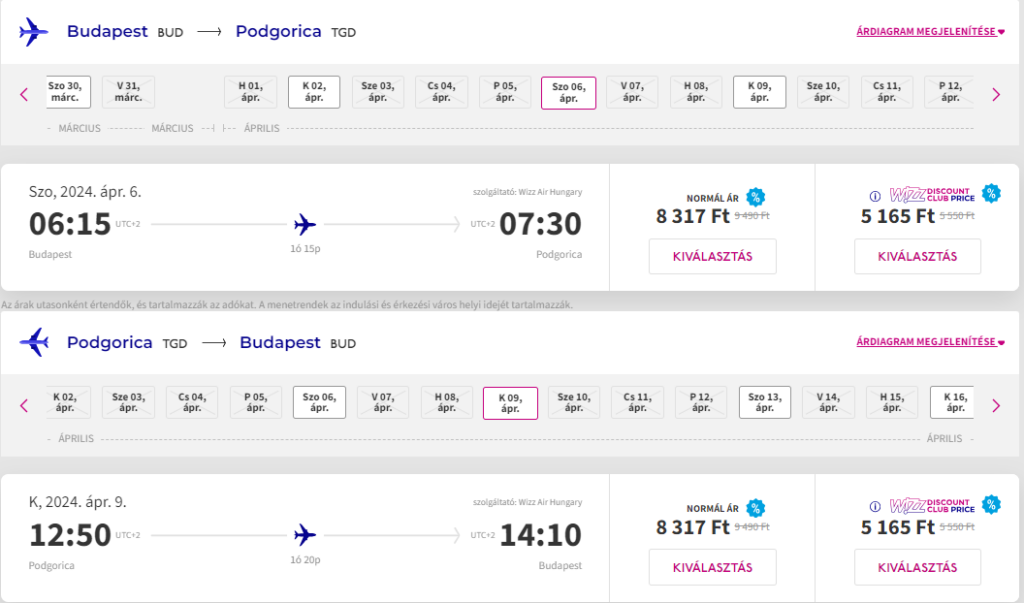1024x603 pixels.
Task: Go to previous return dates with left arrow
Action: click(24, 406)
